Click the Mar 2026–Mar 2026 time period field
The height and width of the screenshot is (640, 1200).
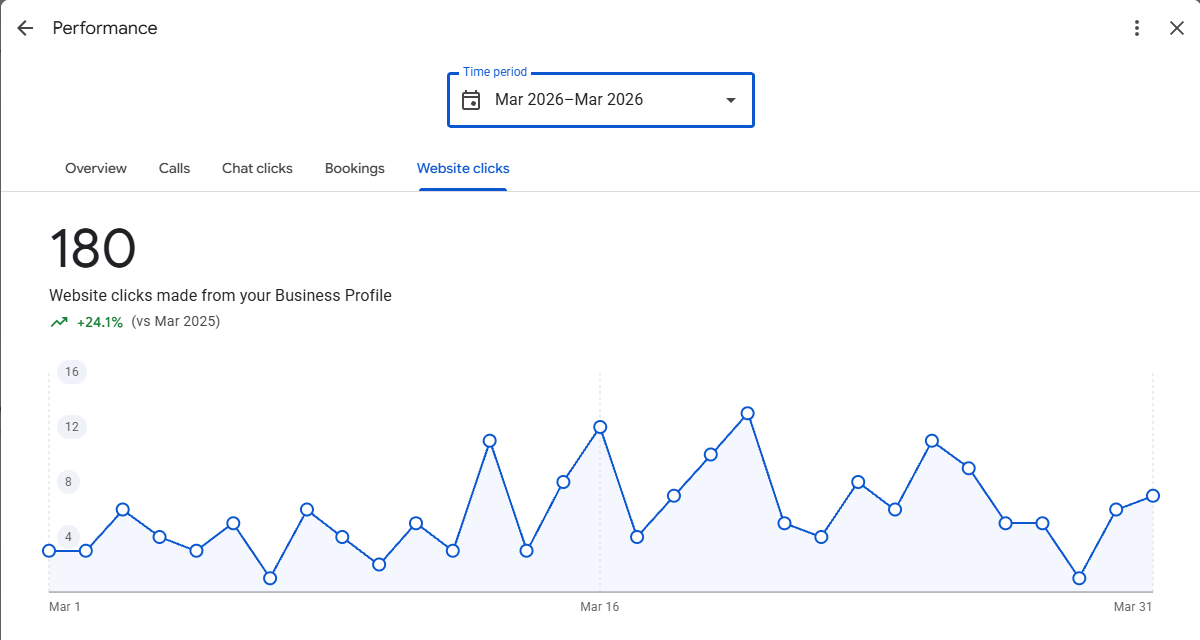tap(601, 100)
